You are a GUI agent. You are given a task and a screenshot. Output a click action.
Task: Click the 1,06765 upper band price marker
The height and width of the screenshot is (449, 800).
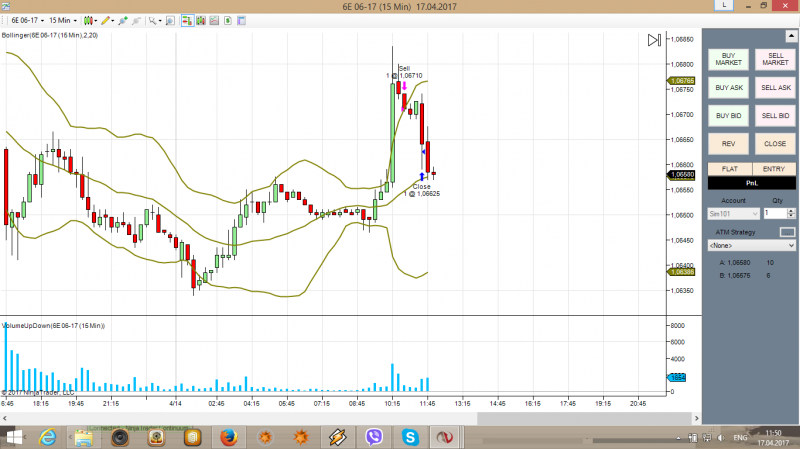point(681,81)
